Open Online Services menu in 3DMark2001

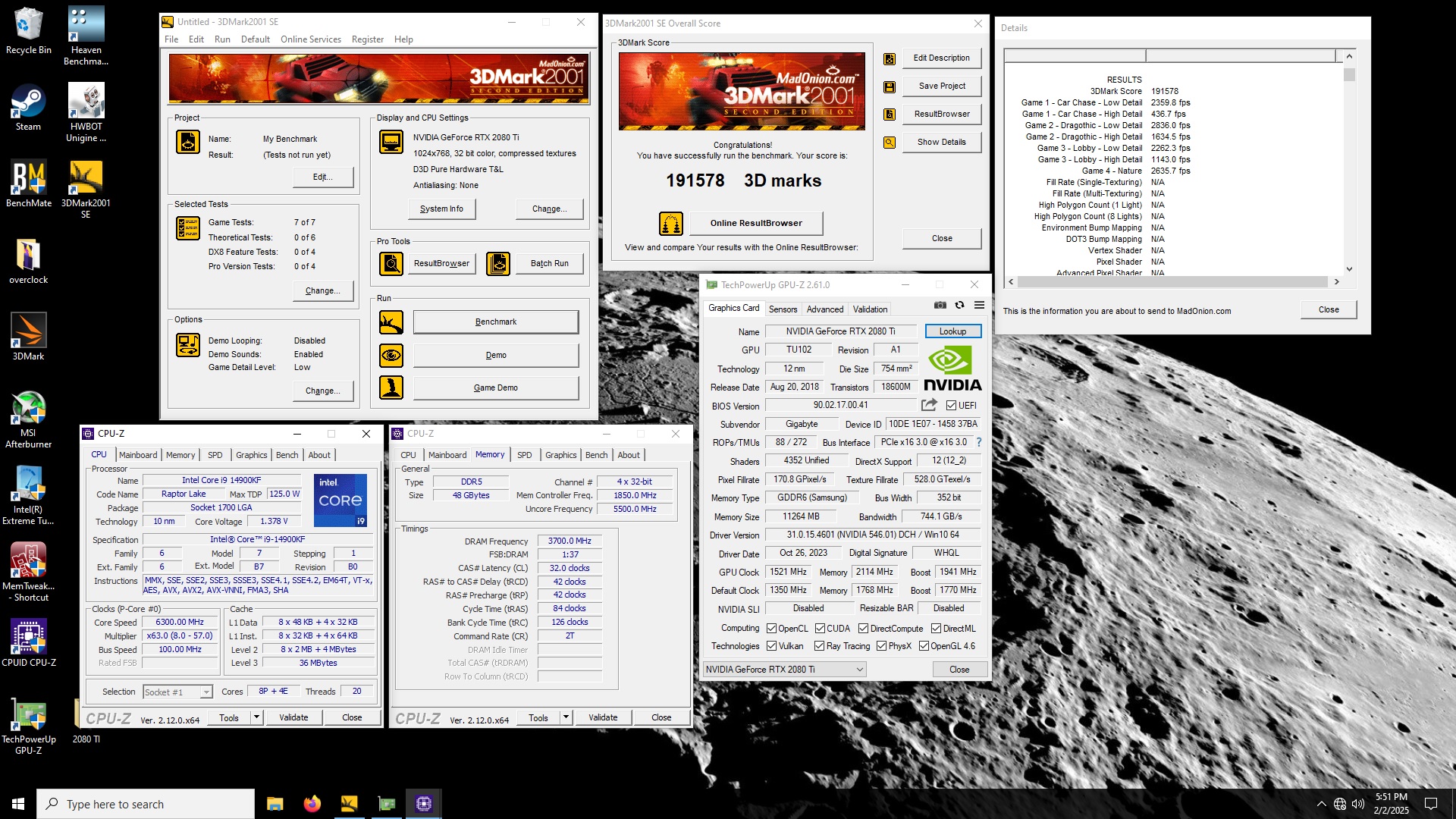tap(310, 39)
